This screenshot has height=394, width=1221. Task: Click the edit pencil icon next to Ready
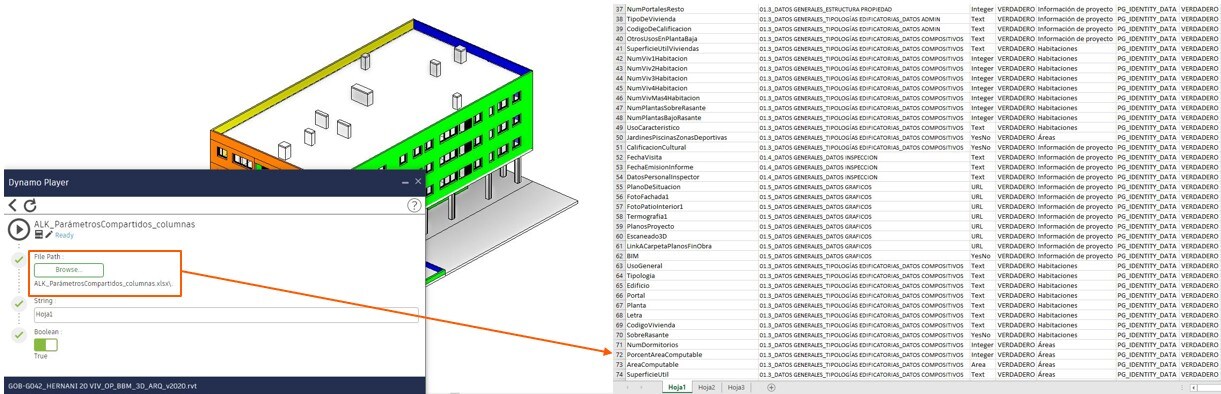click(49, 235)
